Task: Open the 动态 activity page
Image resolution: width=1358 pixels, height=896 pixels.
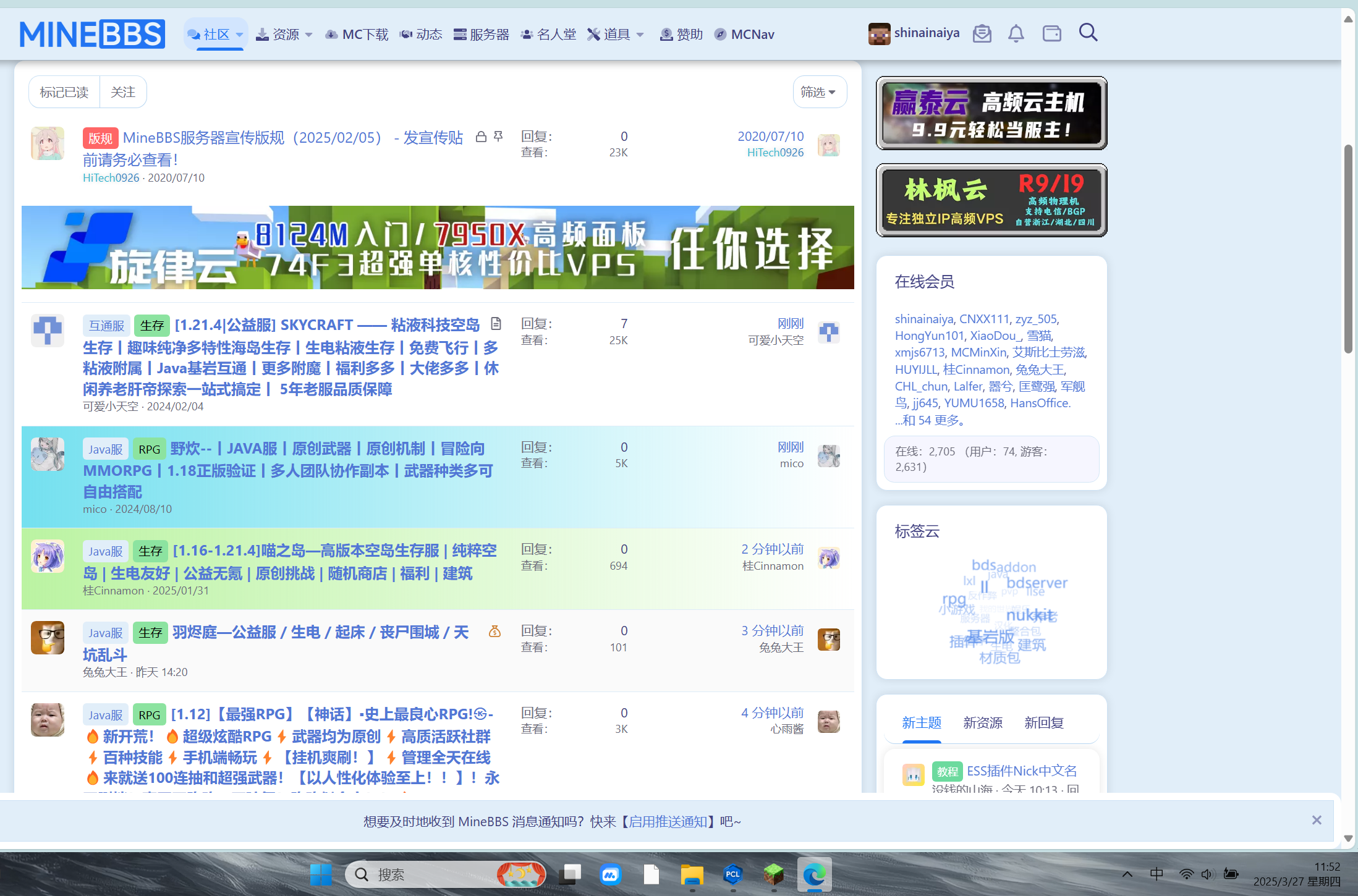Action: point(421,35)
